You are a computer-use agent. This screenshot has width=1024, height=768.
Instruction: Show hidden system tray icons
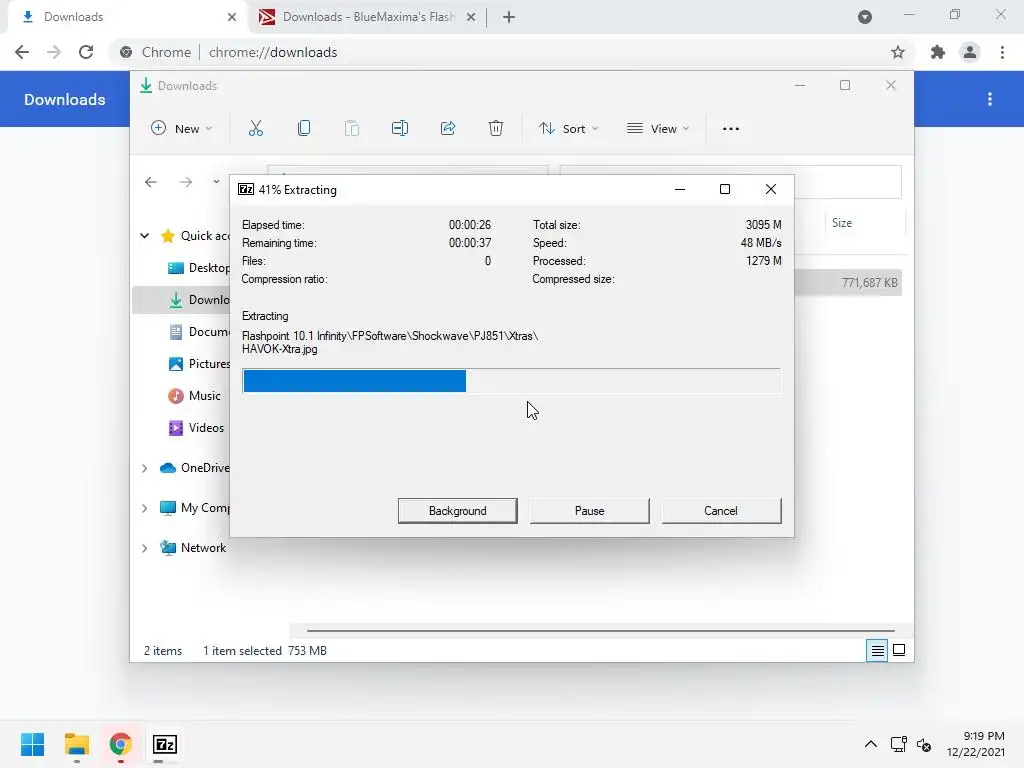pyautogui.click(x=871, y=744)
